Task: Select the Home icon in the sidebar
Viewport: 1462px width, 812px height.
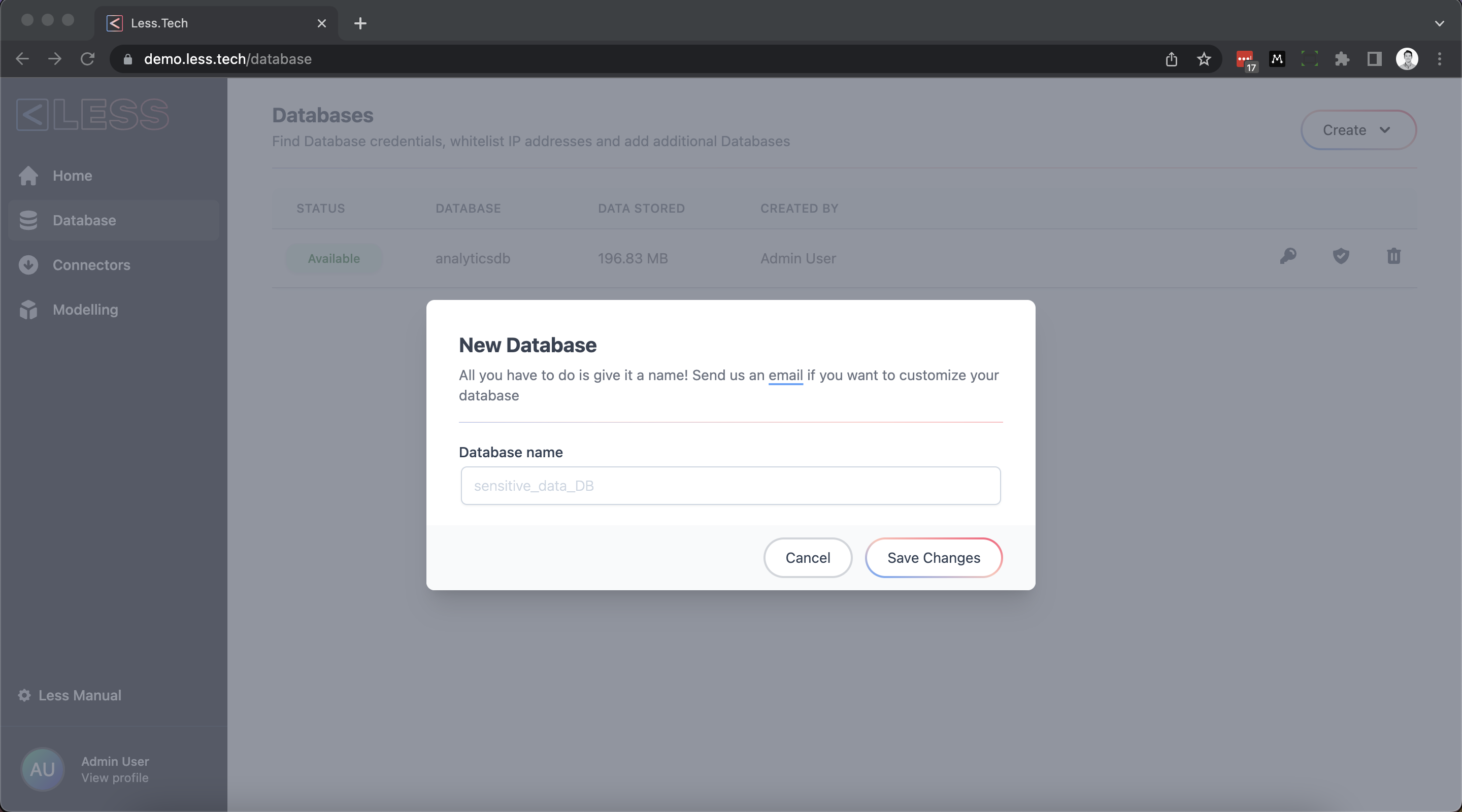Action: (28, 176)
